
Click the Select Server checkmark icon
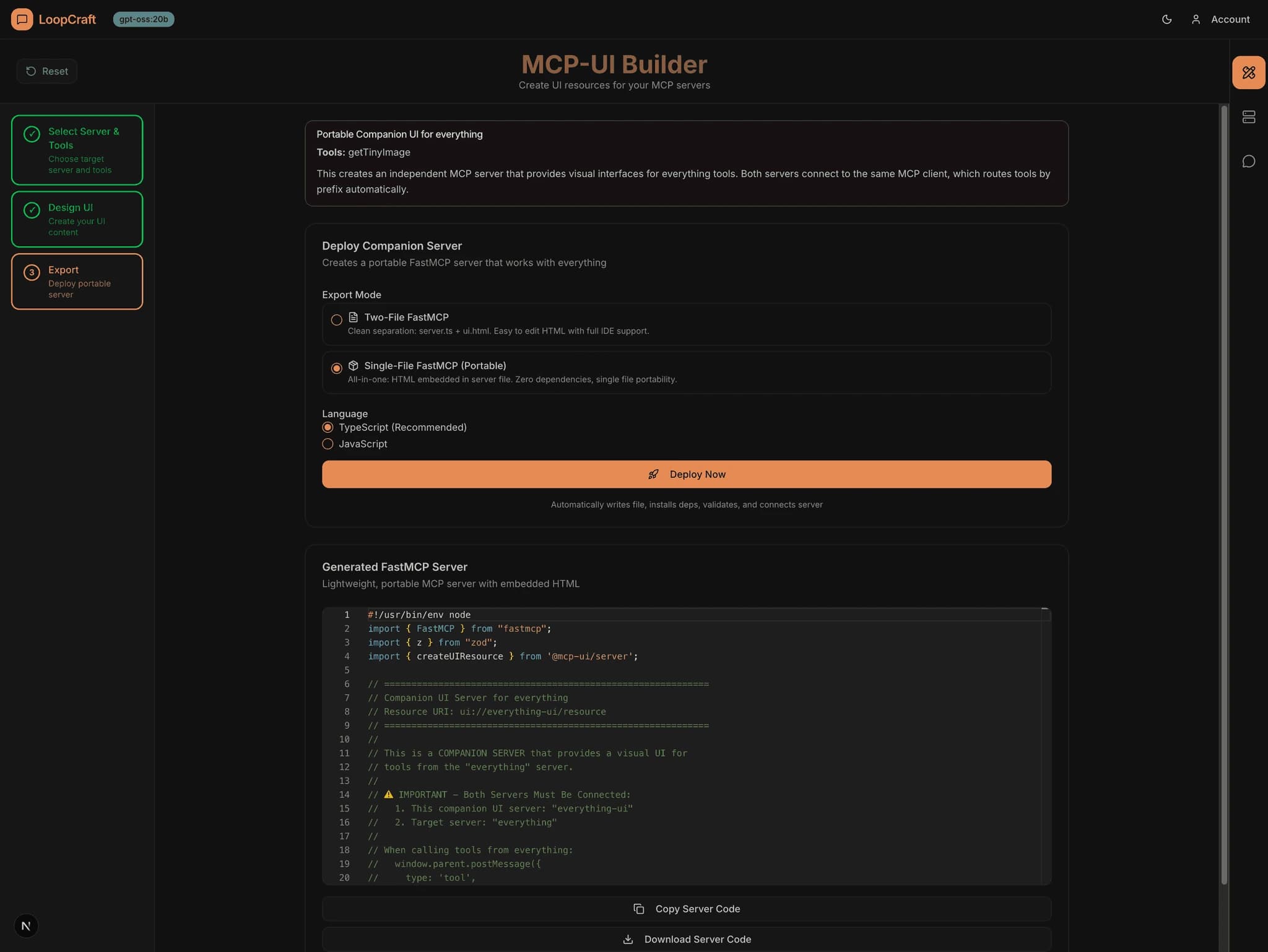(x=32, y=134)
